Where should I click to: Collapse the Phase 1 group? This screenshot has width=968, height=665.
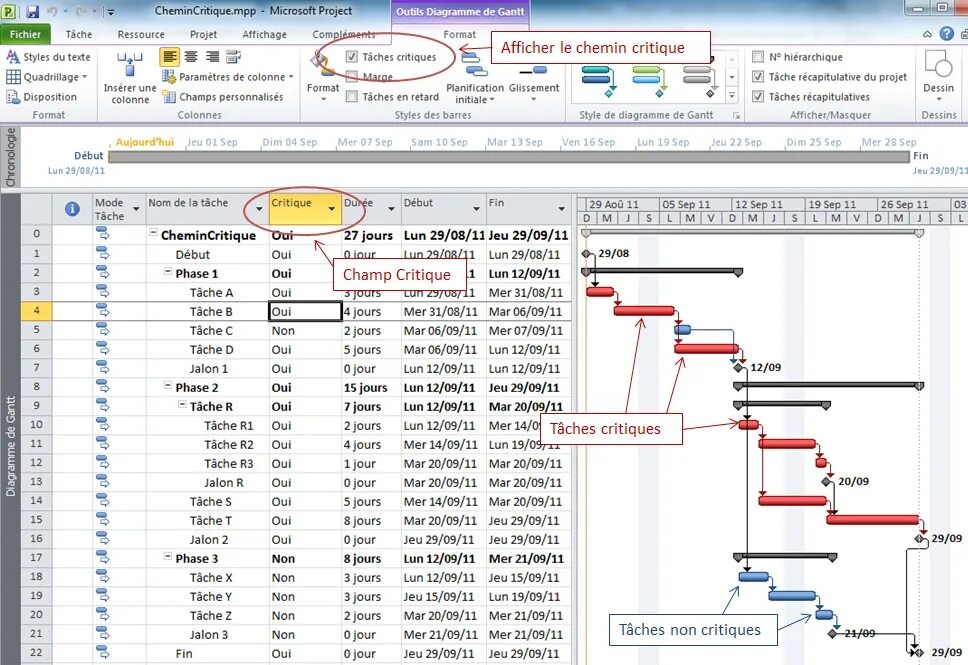167,270
